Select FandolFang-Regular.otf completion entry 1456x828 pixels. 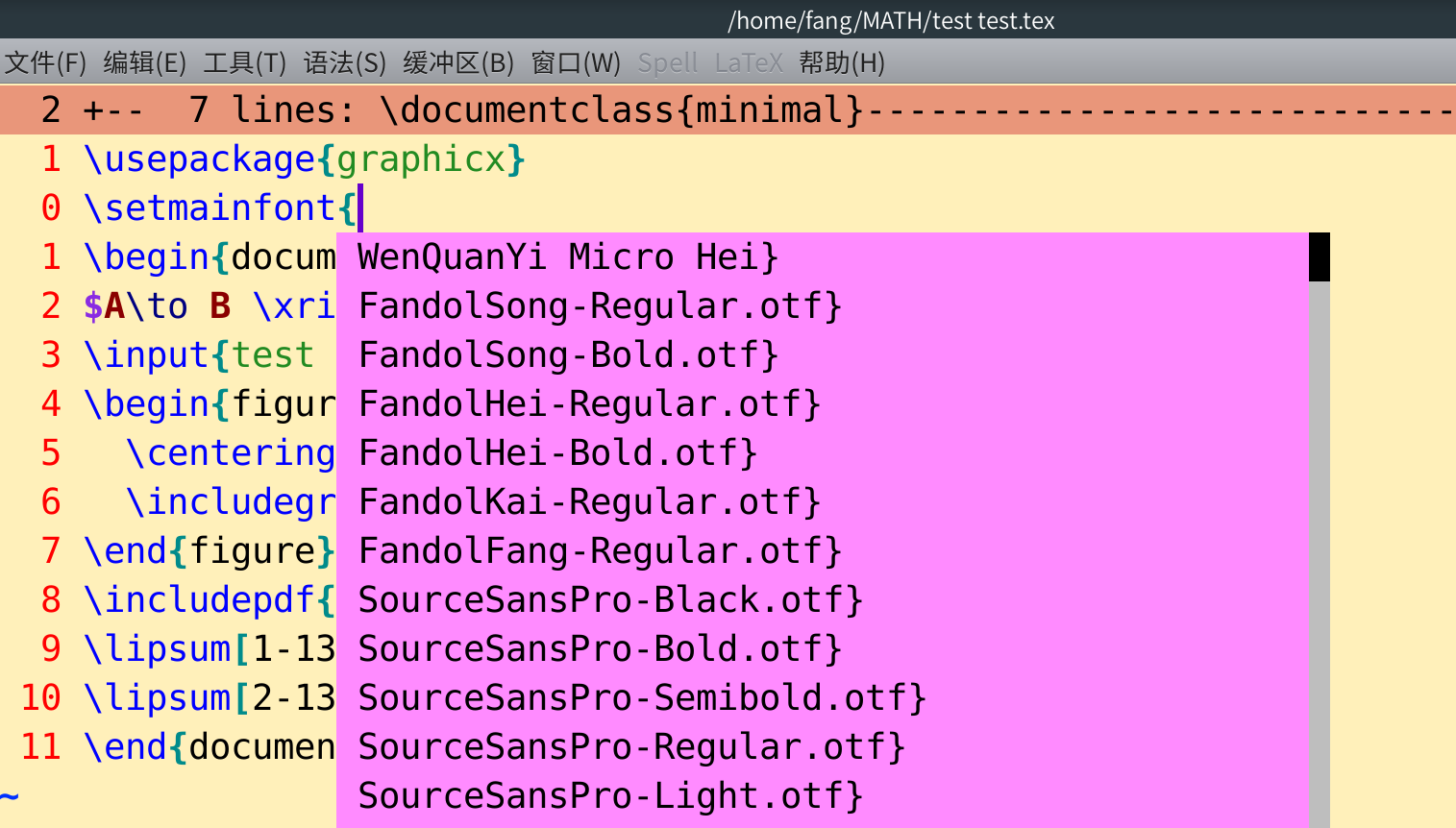tap(823, 551)
